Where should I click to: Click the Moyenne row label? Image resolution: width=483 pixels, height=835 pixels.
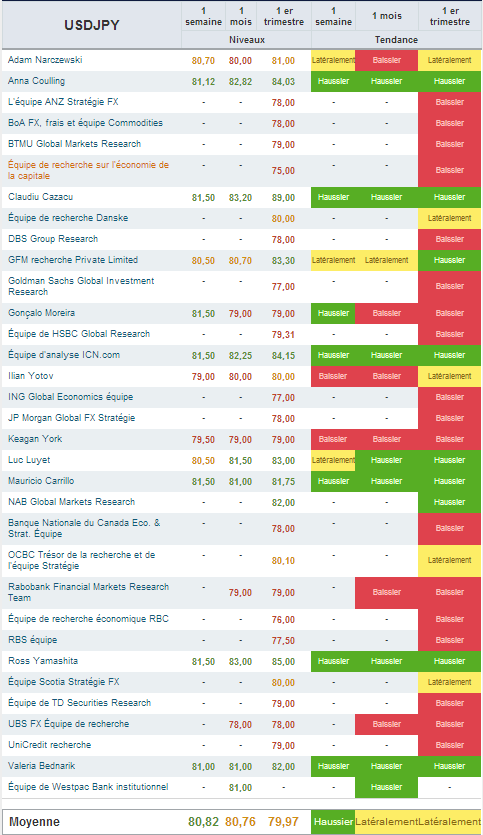34,822
